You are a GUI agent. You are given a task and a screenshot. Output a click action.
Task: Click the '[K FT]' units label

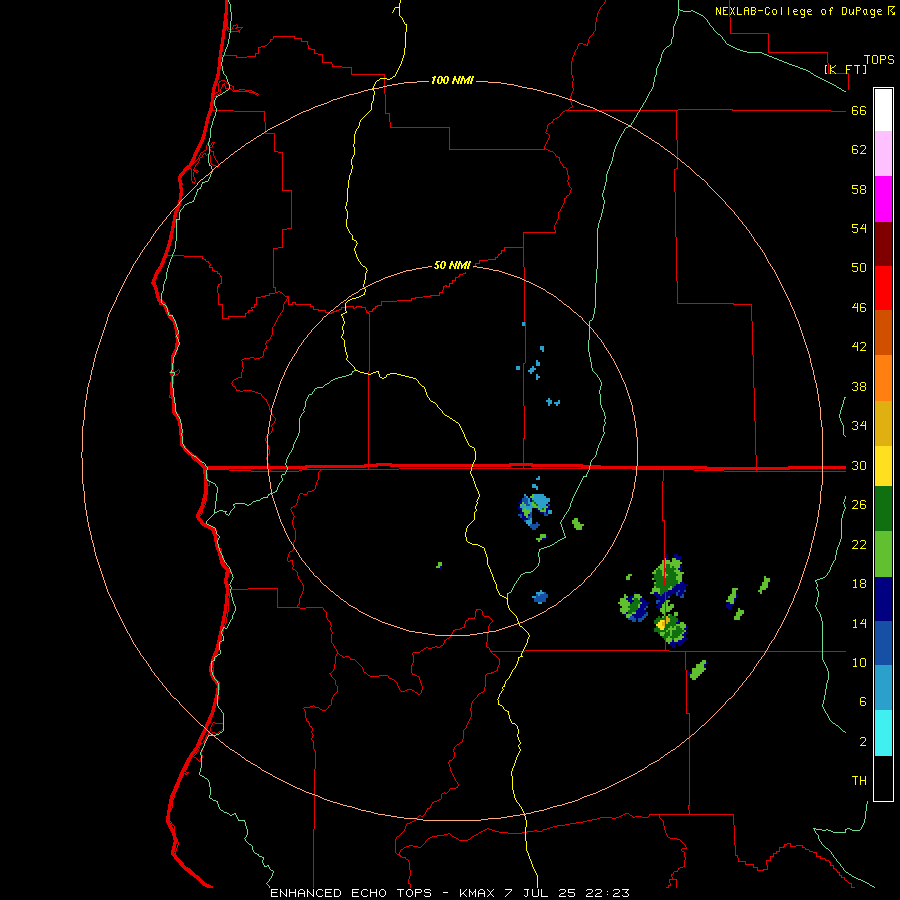[x=845, y=70]
